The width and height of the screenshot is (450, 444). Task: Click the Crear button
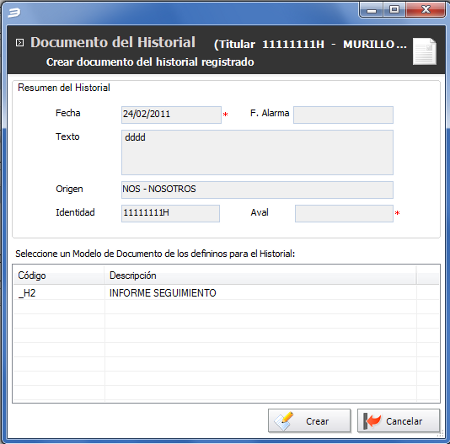coord(309,421)
